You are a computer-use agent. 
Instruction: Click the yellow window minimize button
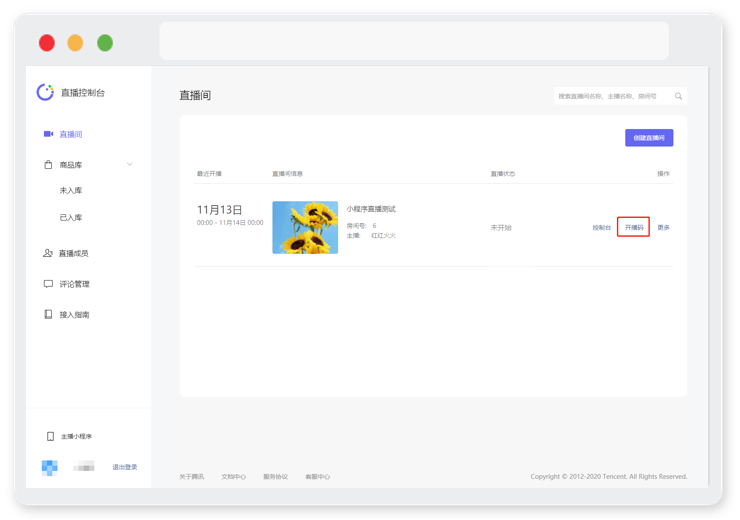point(75,43)
